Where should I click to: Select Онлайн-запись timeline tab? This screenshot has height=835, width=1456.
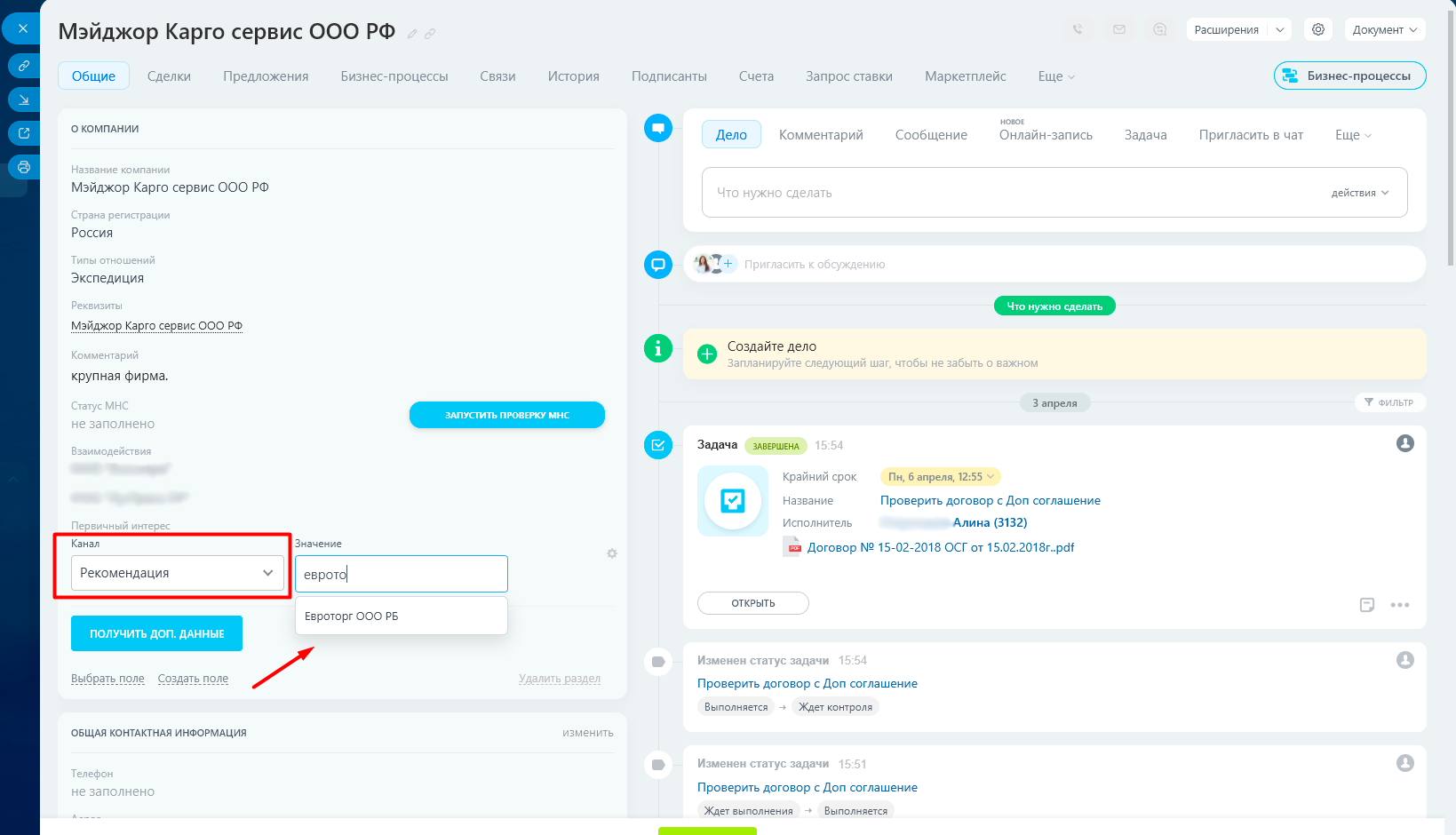1046,135
